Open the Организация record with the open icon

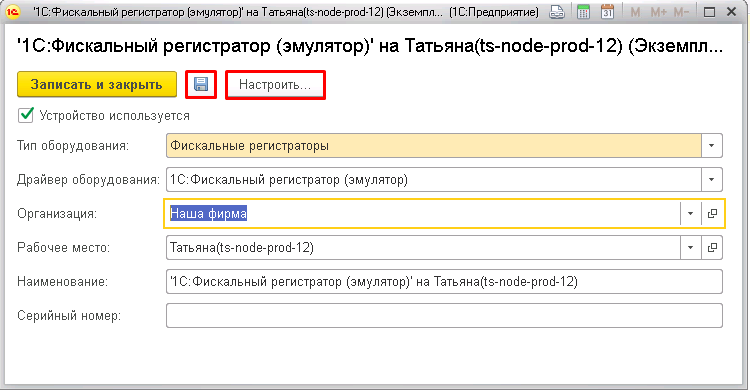(712, 213)
